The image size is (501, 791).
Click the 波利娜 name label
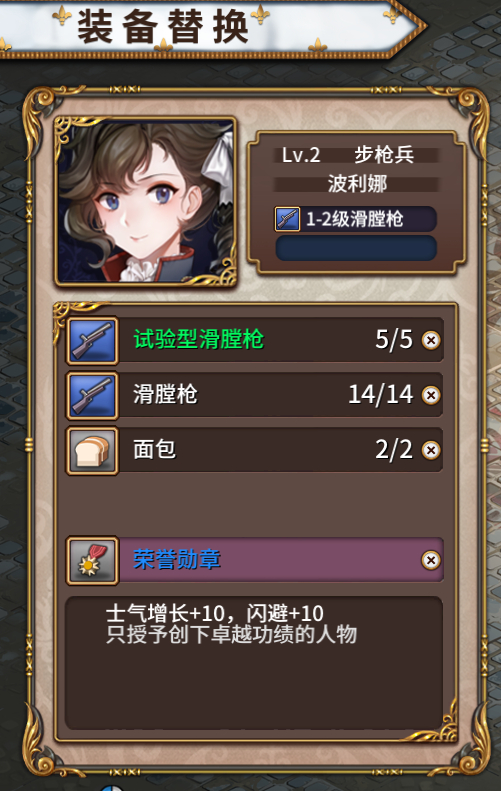click(357, 184)
